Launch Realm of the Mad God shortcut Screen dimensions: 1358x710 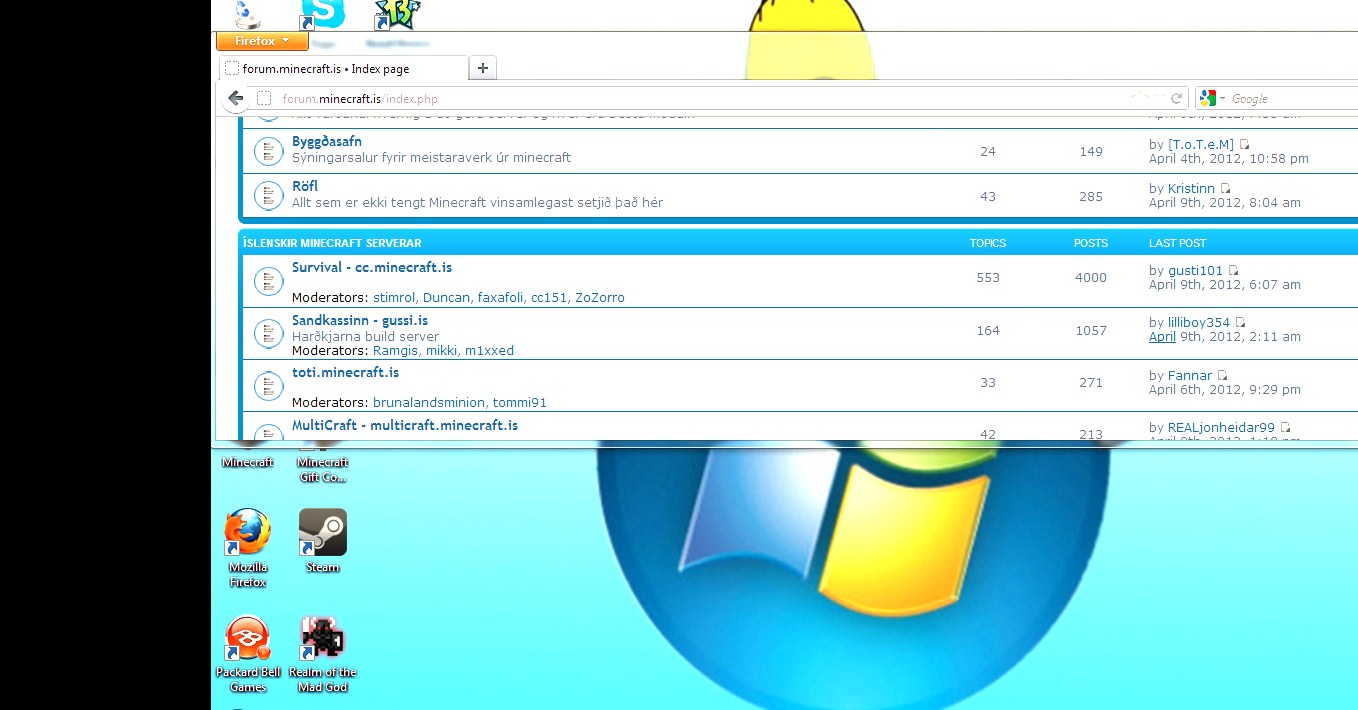[322, 639]
